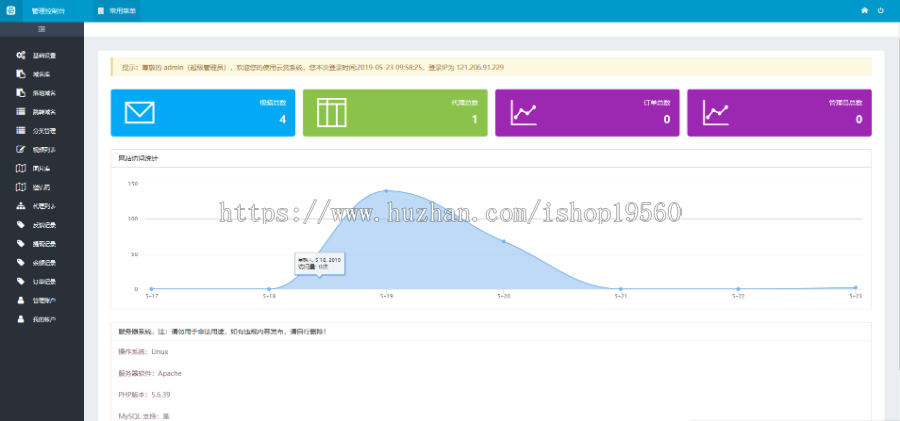The image size is (900, 421).
Task: Click the yellow admin login notice banner
Action: coord(491,67)
